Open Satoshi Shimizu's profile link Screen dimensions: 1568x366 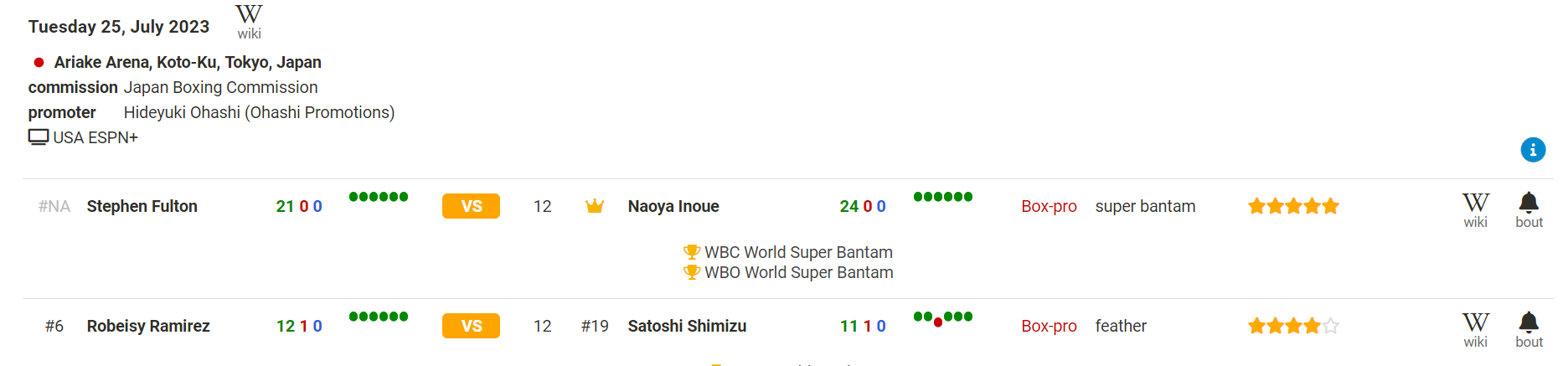pyautogui.click(x=687, y=326)
